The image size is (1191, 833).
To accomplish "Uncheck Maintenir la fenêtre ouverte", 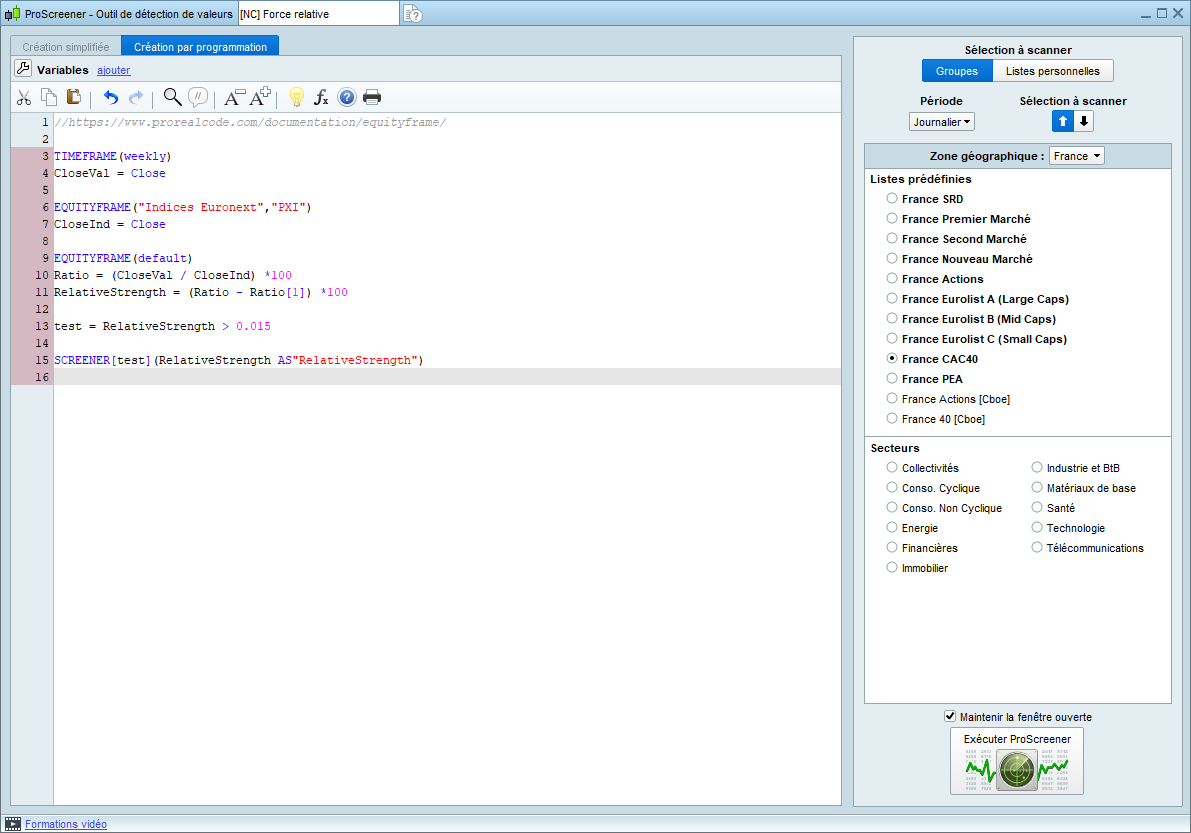I will [950, 716].
